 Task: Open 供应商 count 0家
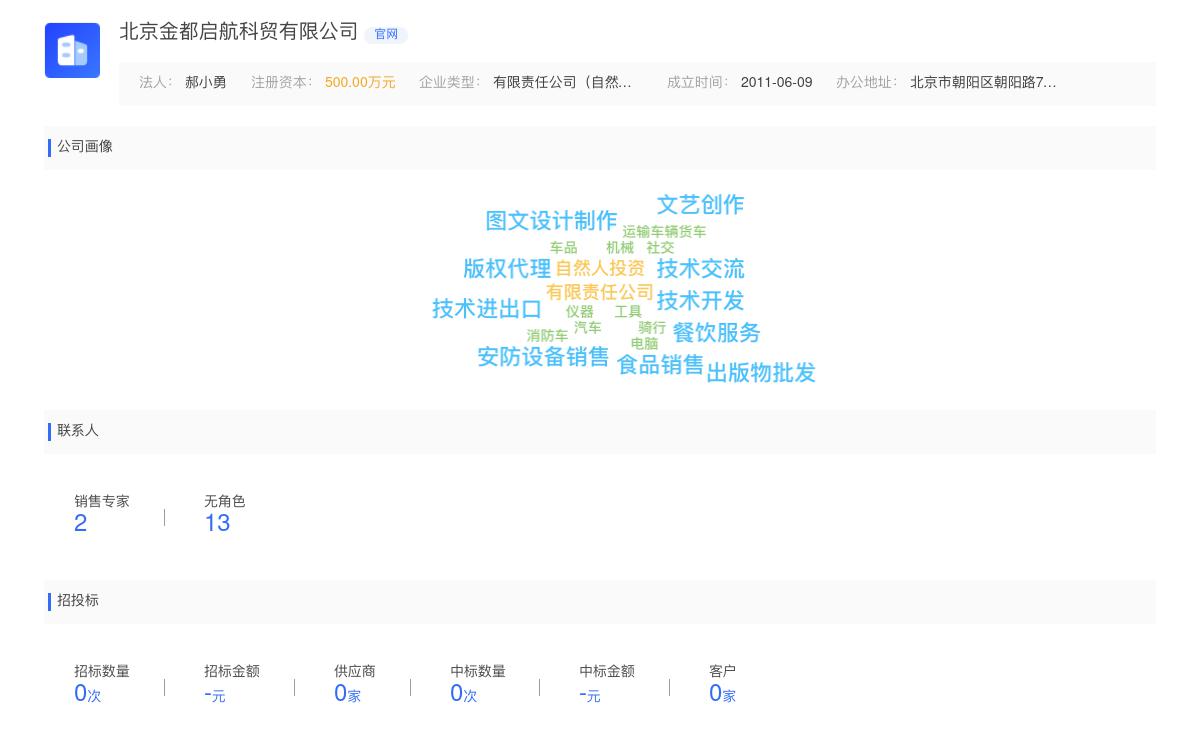[347, 693]
